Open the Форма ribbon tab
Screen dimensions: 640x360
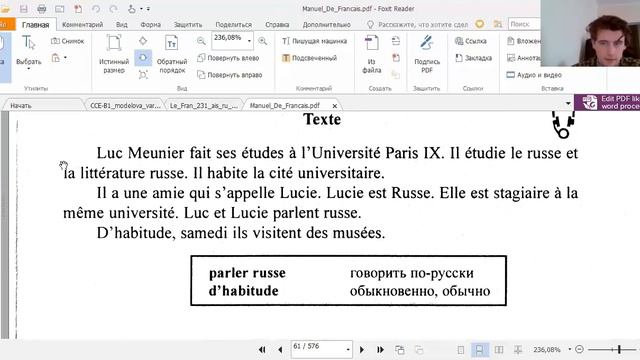coord(151,24)
